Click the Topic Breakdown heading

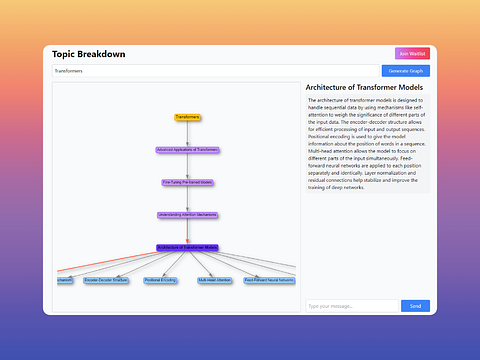pos(89,54)
